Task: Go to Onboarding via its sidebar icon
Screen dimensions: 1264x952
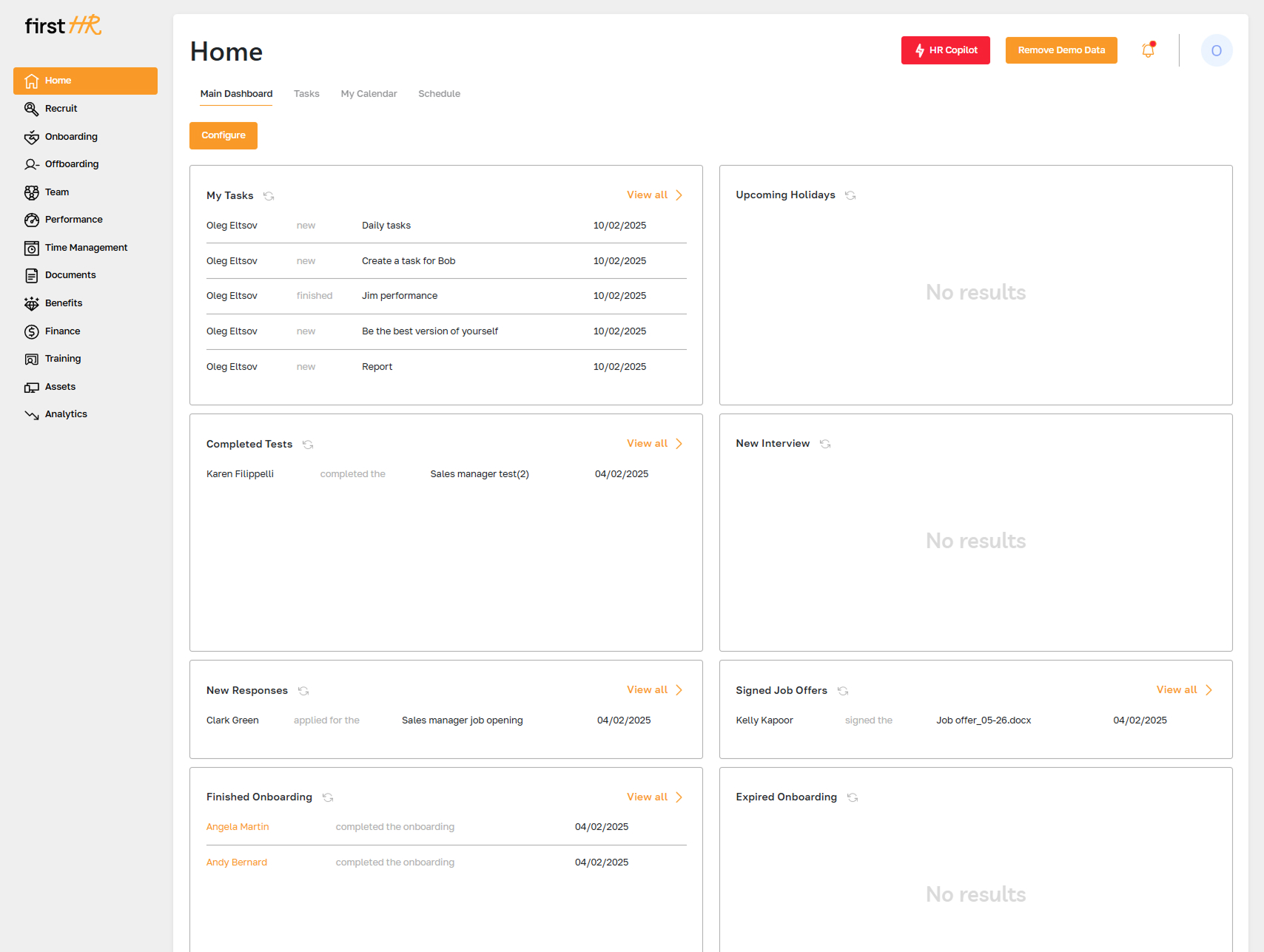Action: pos(31,137)
